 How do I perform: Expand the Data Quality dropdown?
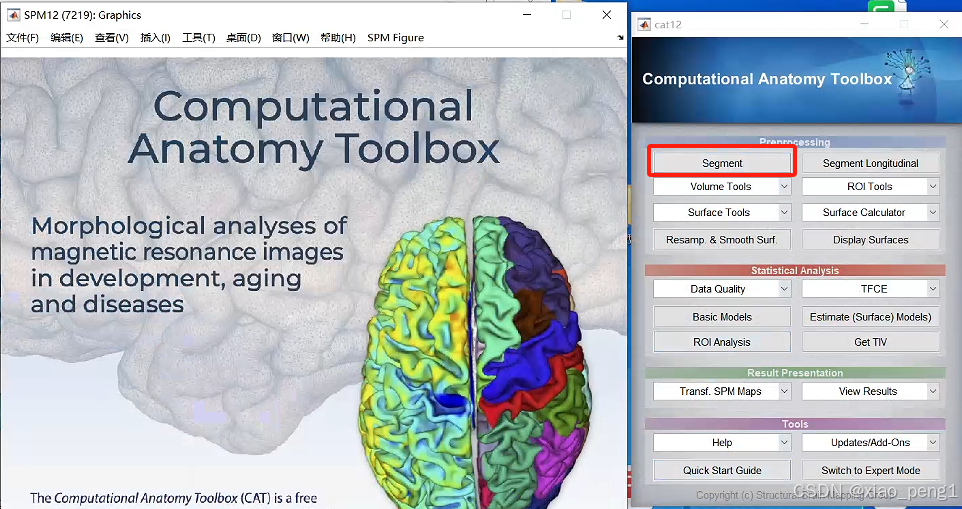(722, 289)
